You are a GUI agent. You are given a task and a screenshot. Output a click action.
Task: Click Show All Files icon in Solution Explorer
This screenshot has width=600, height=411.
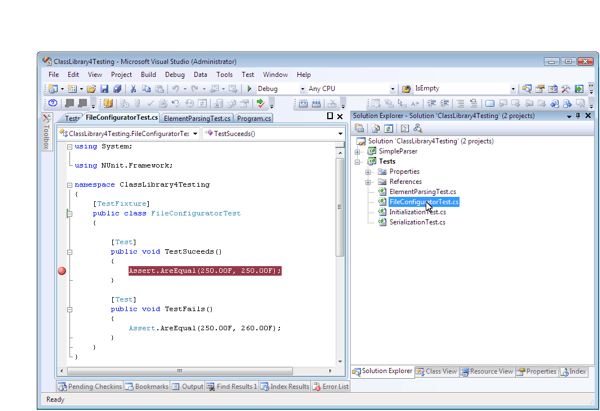click(x=376, y=128)
